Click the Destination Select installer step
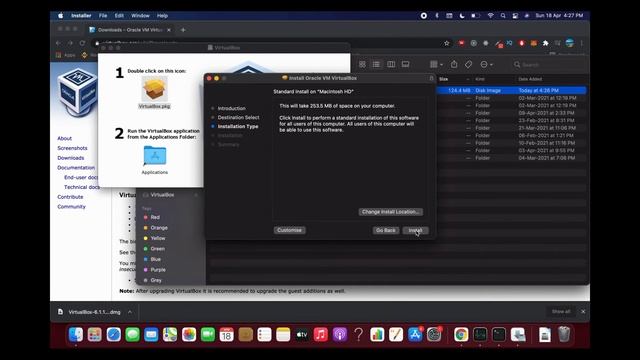 [238, 118]
